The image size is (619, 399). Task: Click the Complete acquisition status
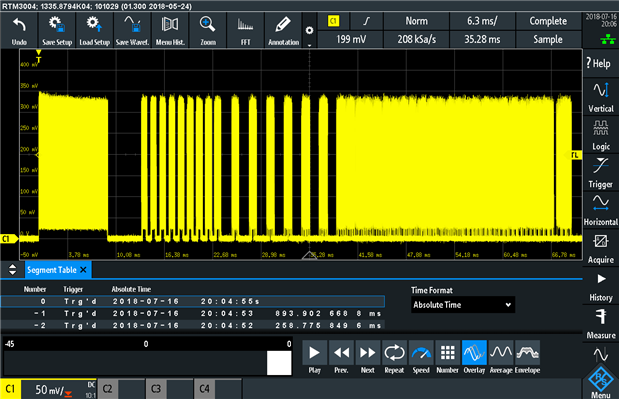[x=548, y=21]
